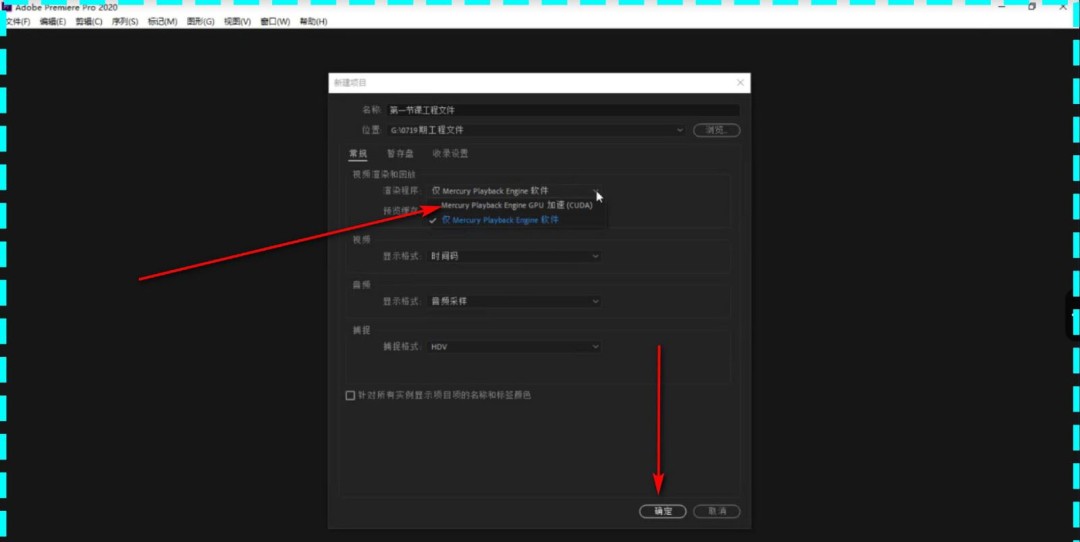Viewport: 1080px width, 542px height.
Task: Open the 文件(F) menu
Action: pyautogui.click(x=18, y=21)
